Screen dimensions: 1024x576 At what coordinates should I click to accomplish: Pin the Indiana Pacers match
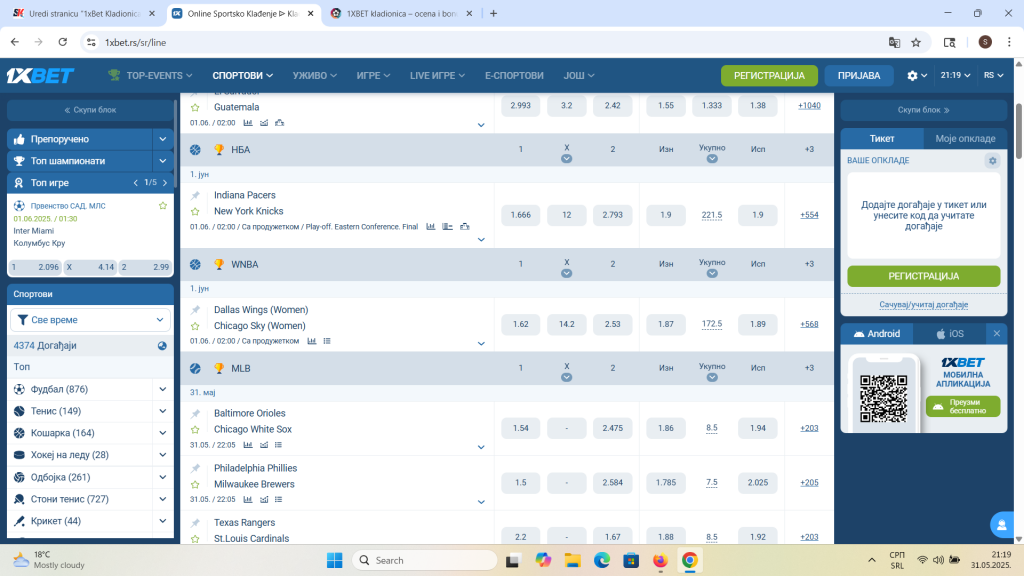195,195
